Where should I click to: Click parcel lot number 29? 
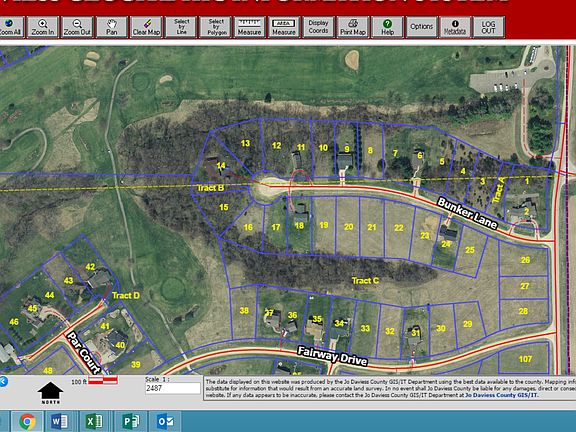(x=468, y=324)
